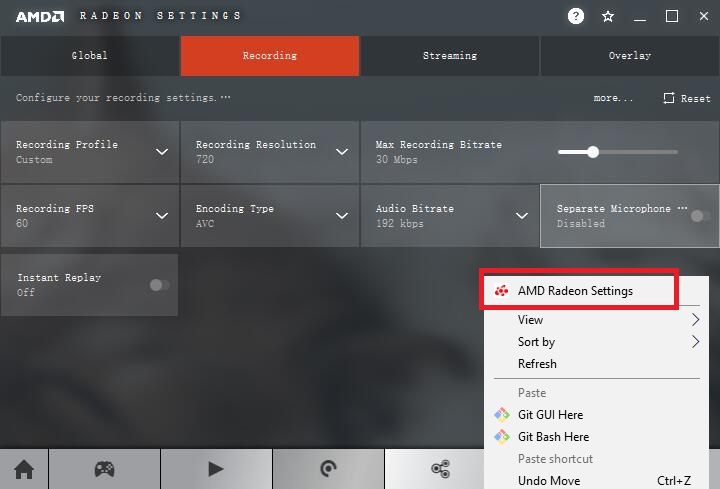Click the 'AVC' encoding value
This screenshot has height=489, width=720.
point(205,224)
